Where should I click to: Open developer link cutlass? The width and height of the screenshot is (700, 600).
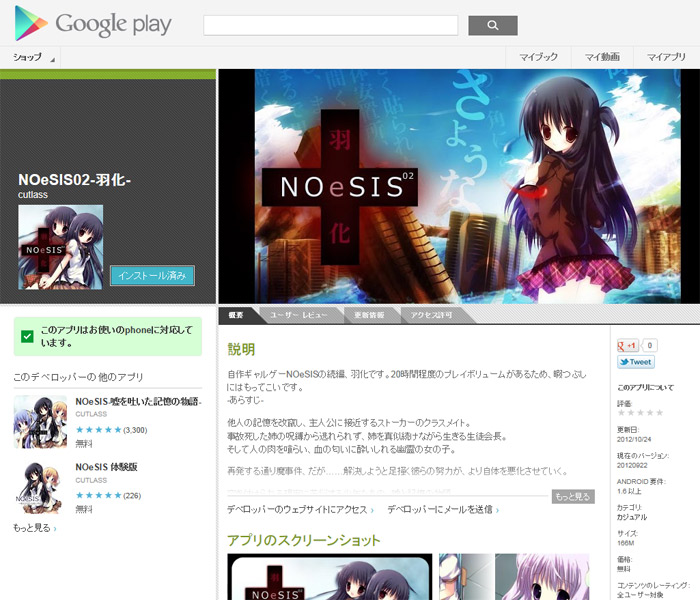[33, 195]
